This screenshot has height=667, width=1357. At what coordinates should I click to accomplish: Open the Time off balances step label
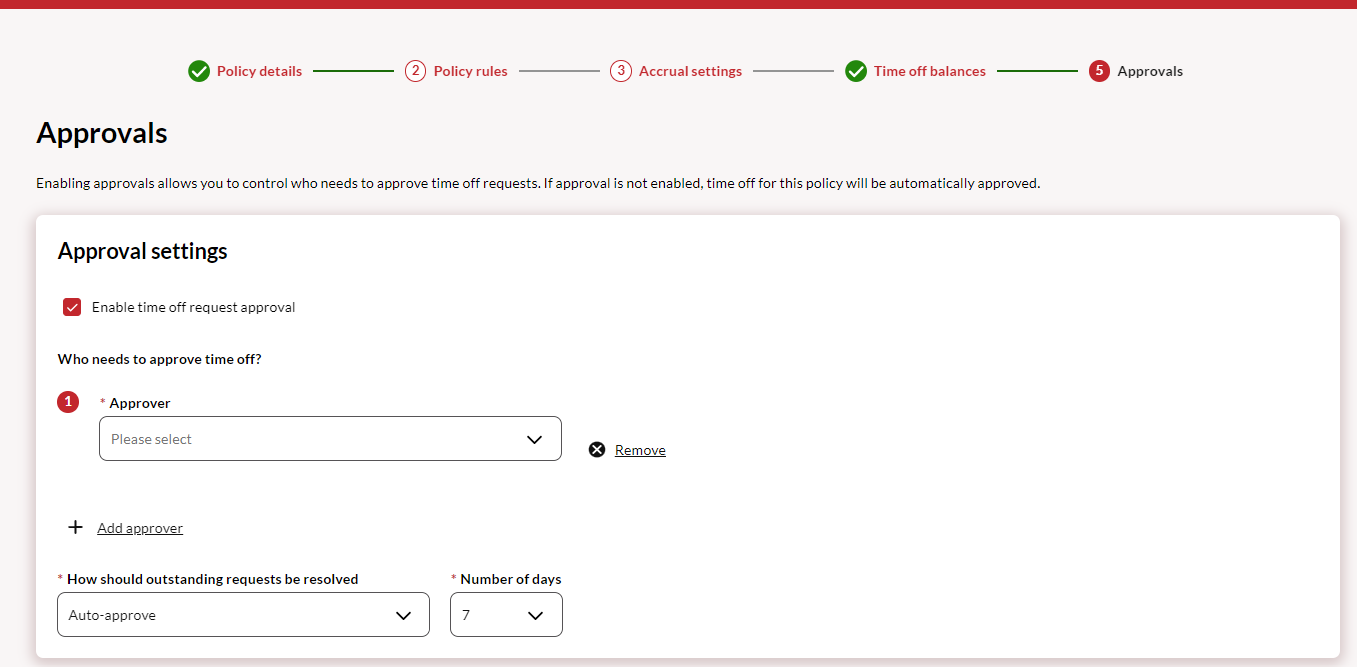(x=929, y=71)
